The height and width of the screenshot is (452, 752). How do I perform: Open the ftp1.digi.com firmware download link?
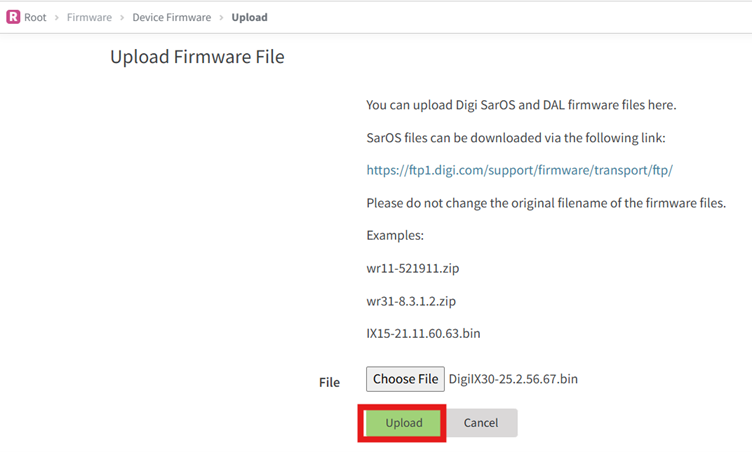[x=519, y=170]
